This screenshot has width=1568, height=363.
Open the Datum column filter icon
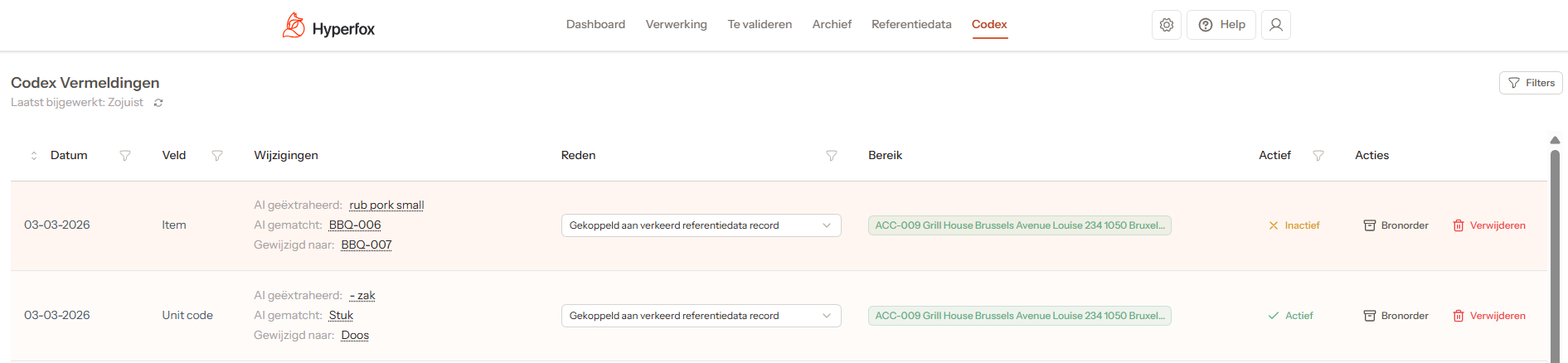coord(125,156)
